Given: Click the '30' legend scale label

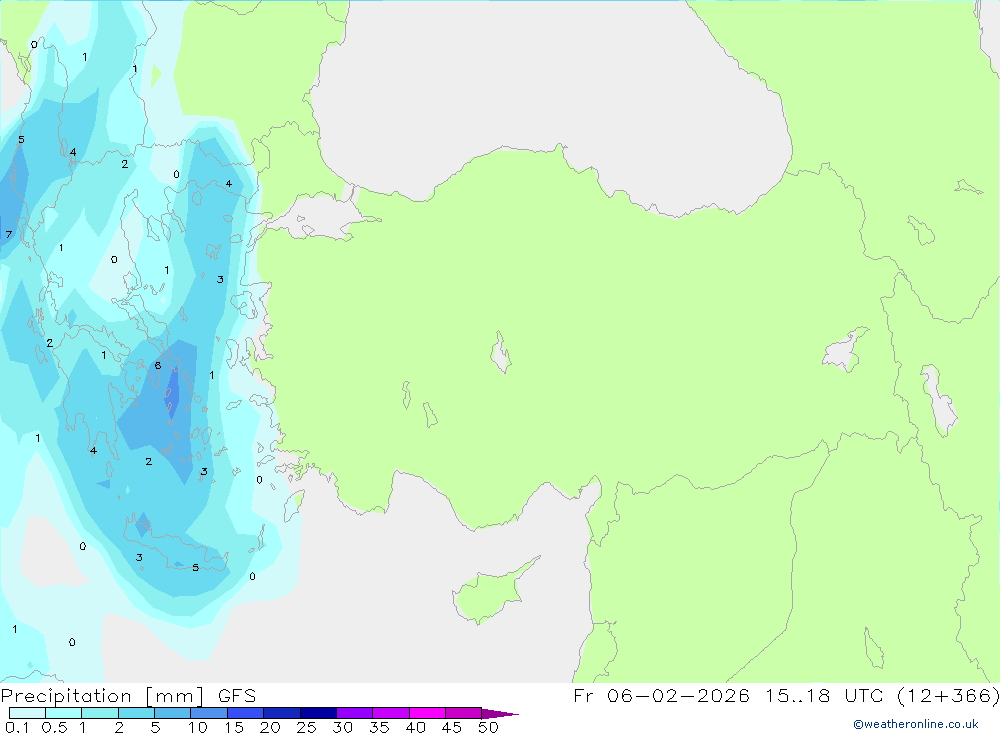Looking at the screenshot, I should tap(343, 727).
